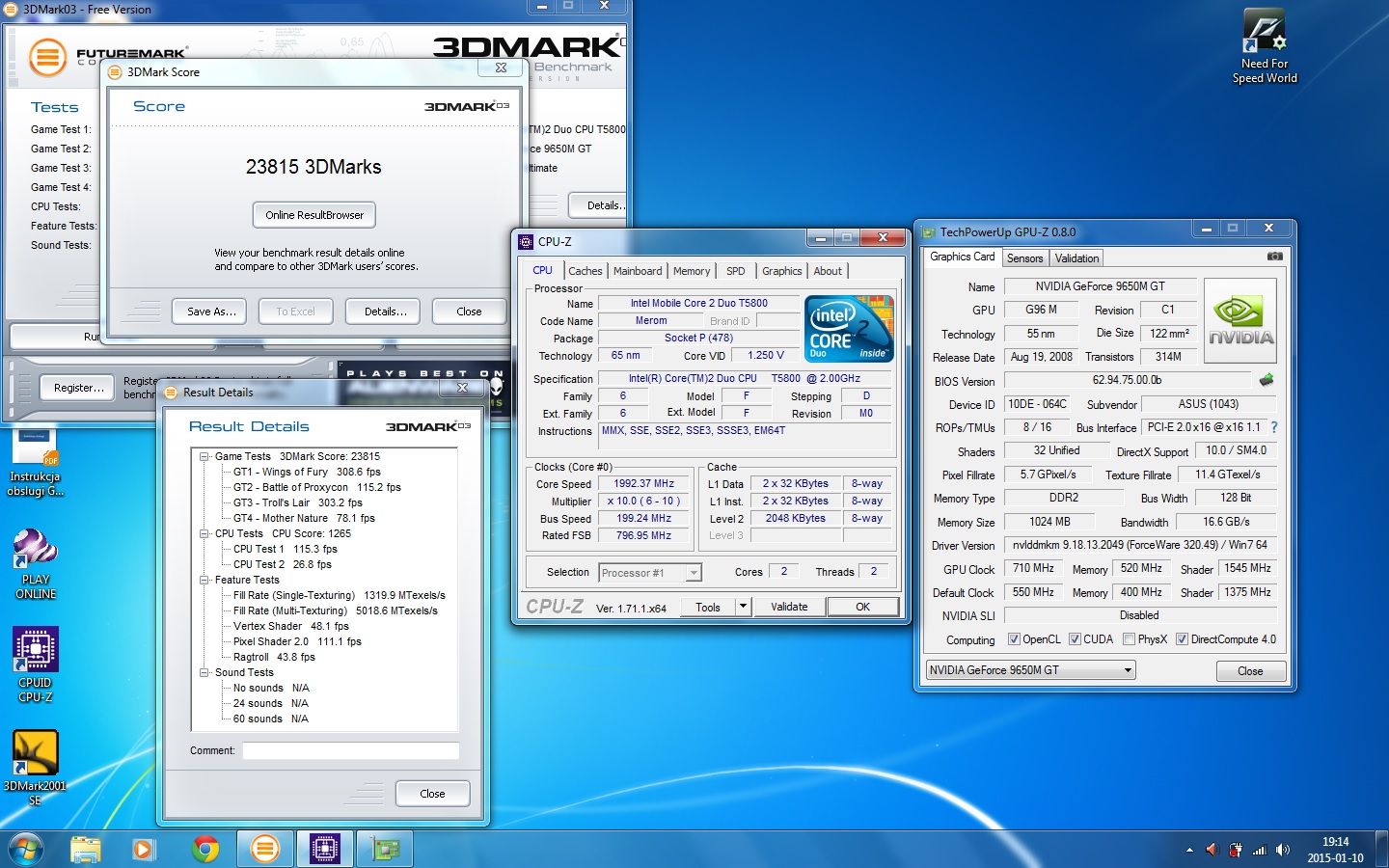Select the Ragtroll 43.8 fps row
1389x868 pixels.
click(274, 657)
